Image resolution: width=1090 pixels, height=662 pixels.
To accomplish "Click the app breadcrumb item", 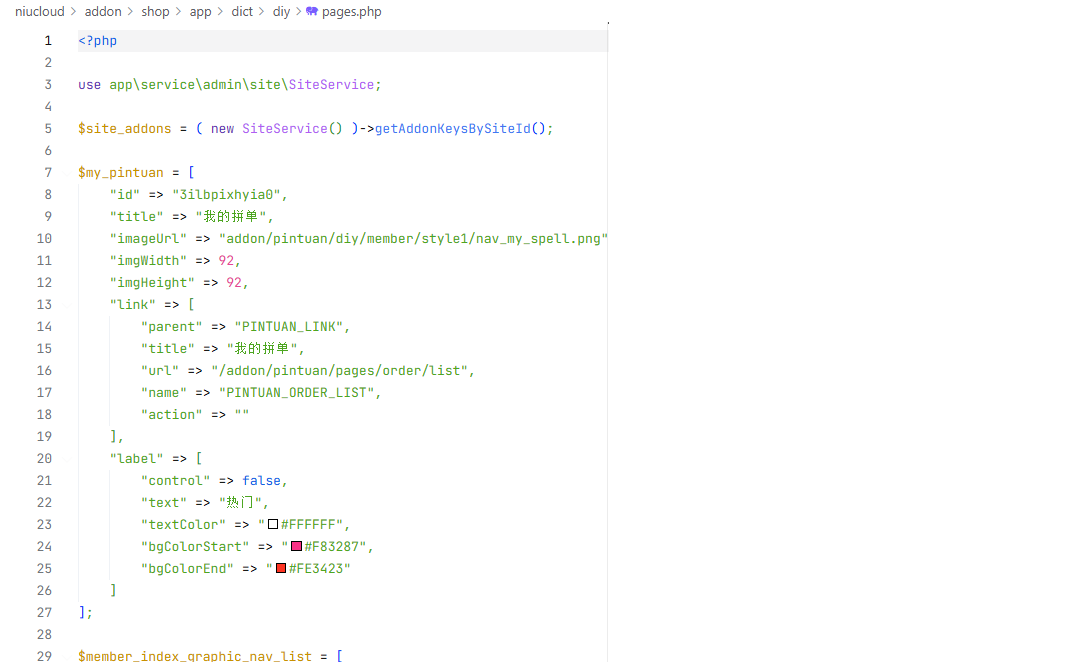I will pyautogui.click(x=200, y=12).
